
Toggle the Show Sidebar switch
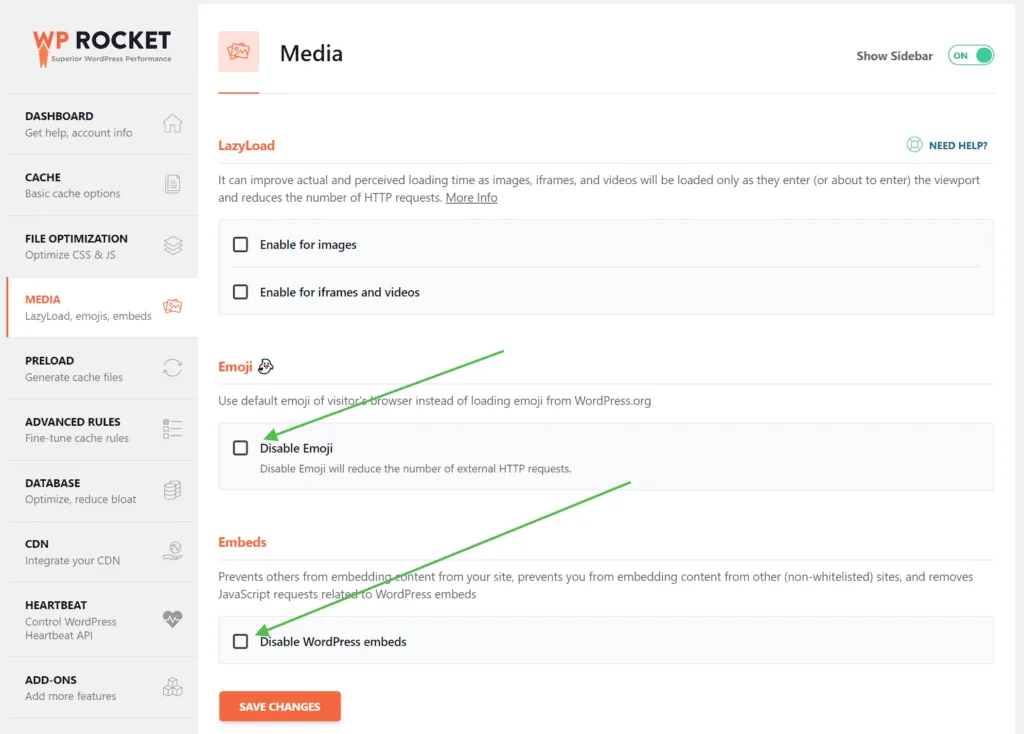click(x=971, y=56)
